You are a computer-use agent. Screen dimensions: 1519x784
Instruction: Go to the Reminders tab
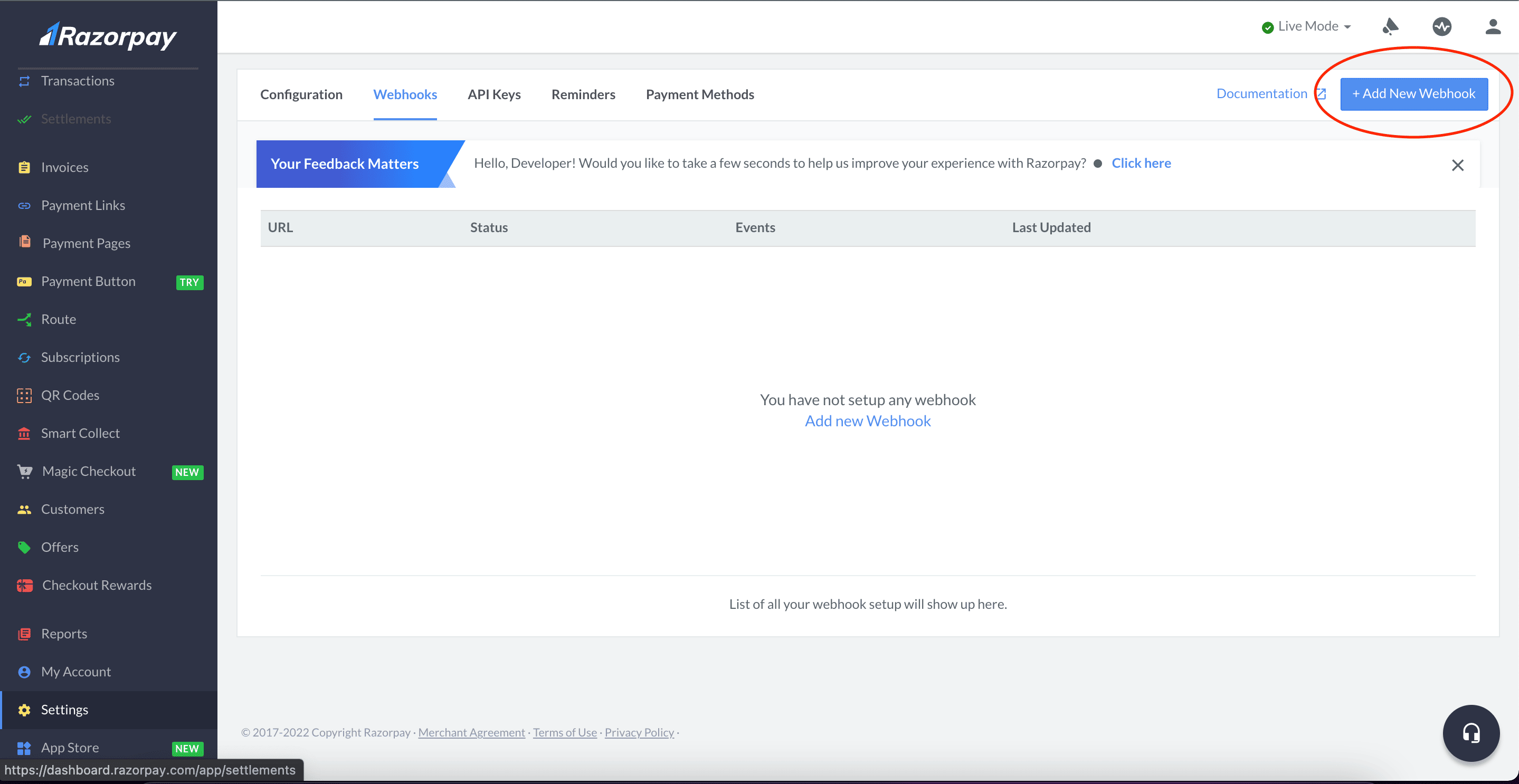[583, 94]
